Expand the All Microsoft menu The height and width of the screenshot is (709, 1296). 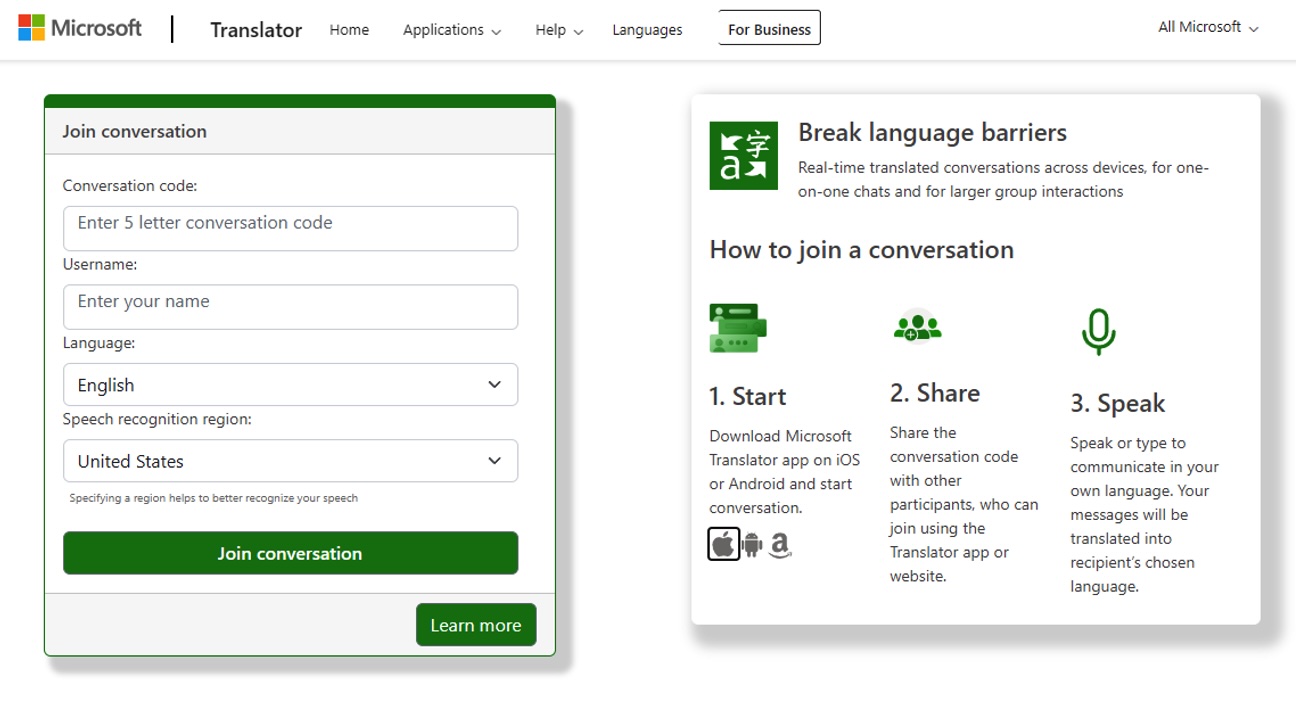[x=1207, y=27]
